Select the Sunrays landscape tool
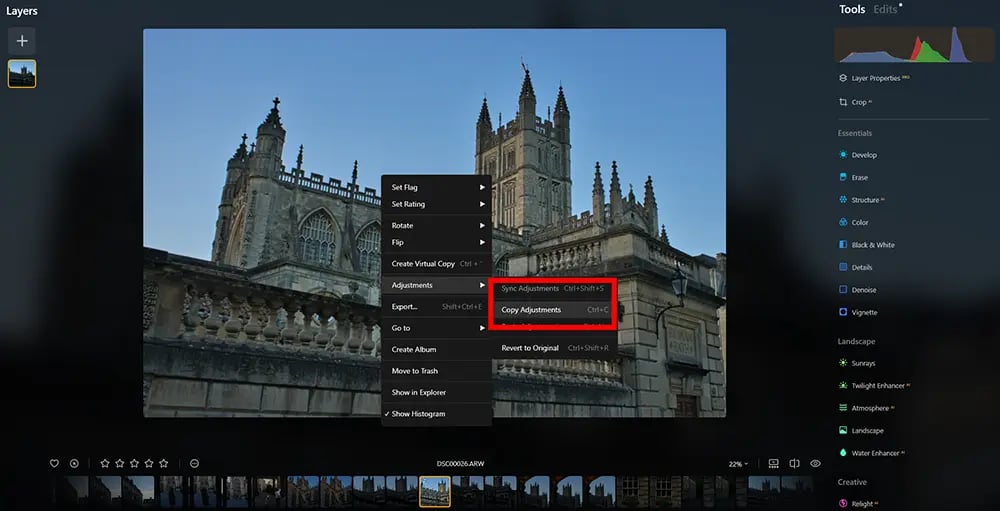This screenshot has width=1000, height=511. [857, 363]
